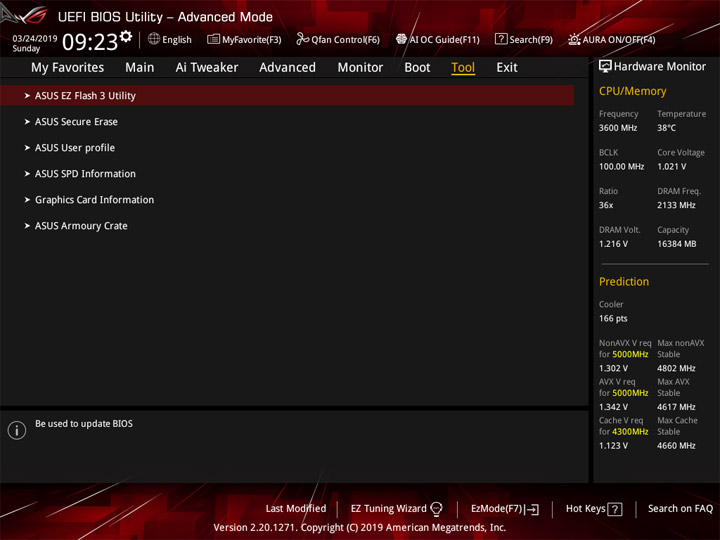Expand the ASUS Secure Erase arrow
Viewport: 720px width, 540px height.
pos(27,122)
